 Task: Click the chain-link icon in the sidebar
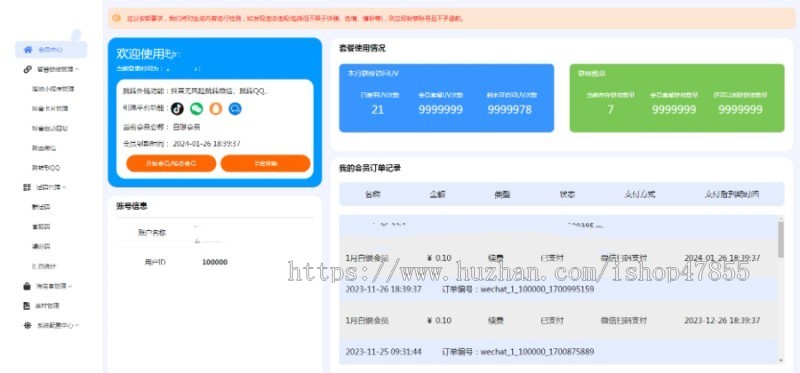click(28, 69)
